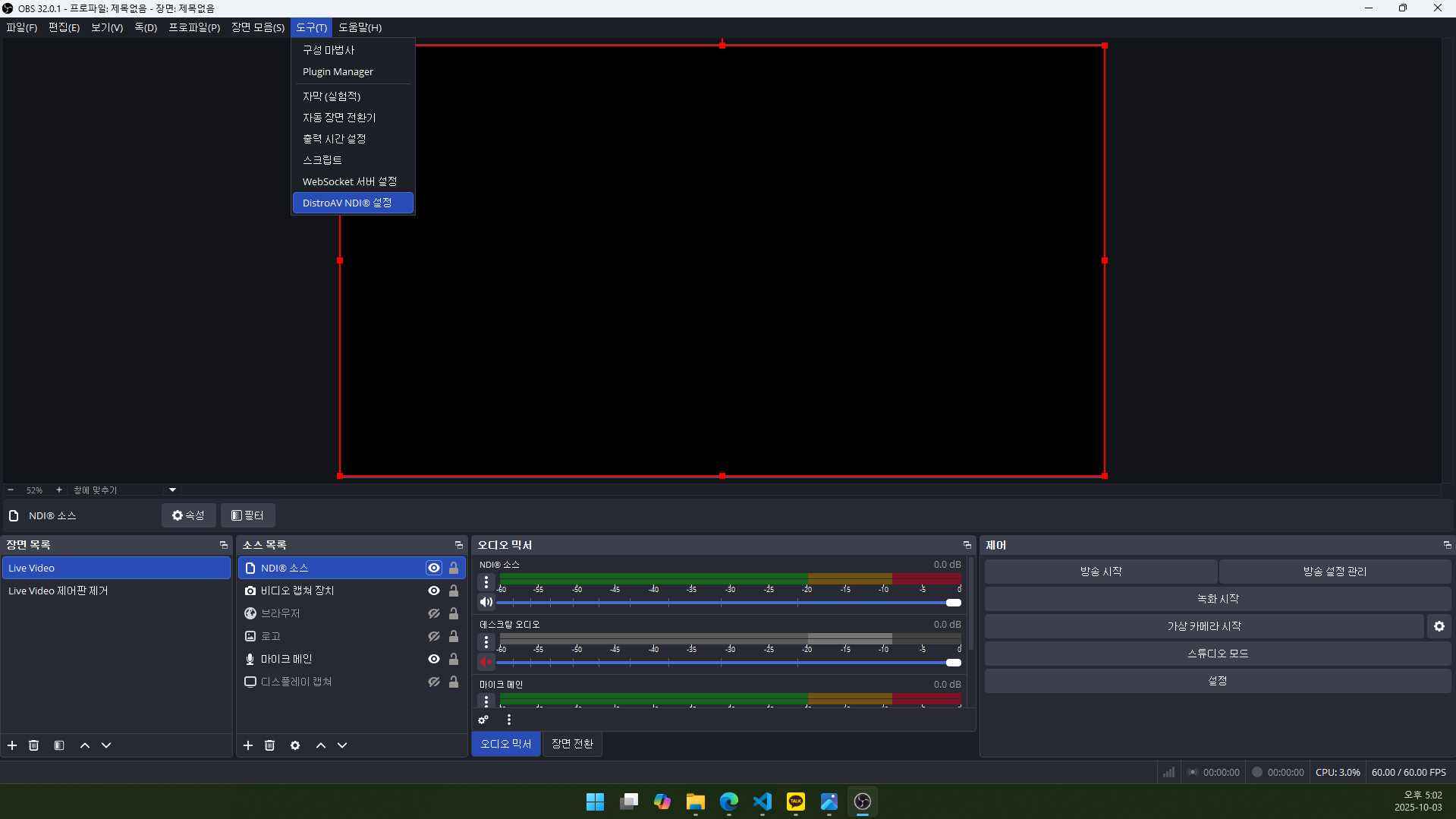Click 녹화 시작 button

point(1217,599)
